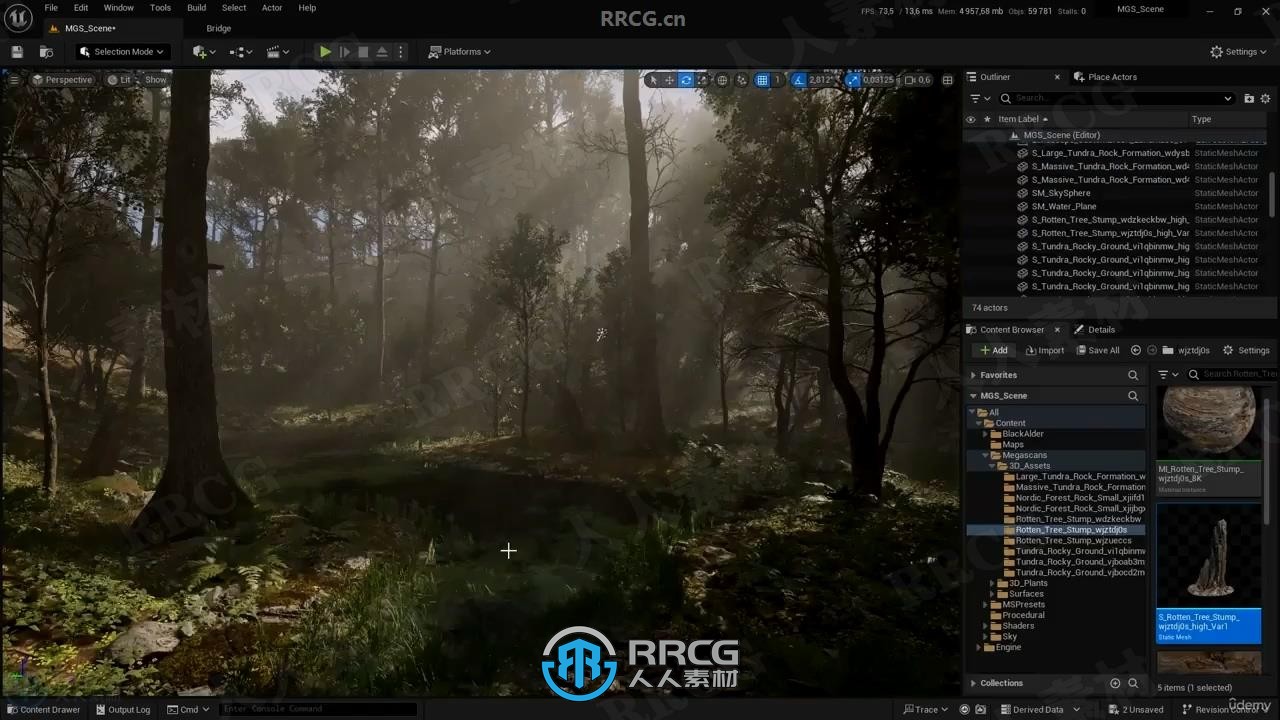The height and width of the screenshot is (720, 1280).
Task: Open the Perspective view type menu
Action: pyautogui.click(x=62, y=80)
